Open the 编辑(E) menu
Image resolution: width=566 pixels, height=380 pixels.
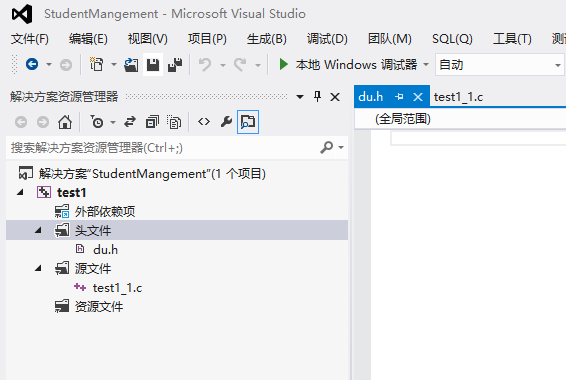pos(88,39)
